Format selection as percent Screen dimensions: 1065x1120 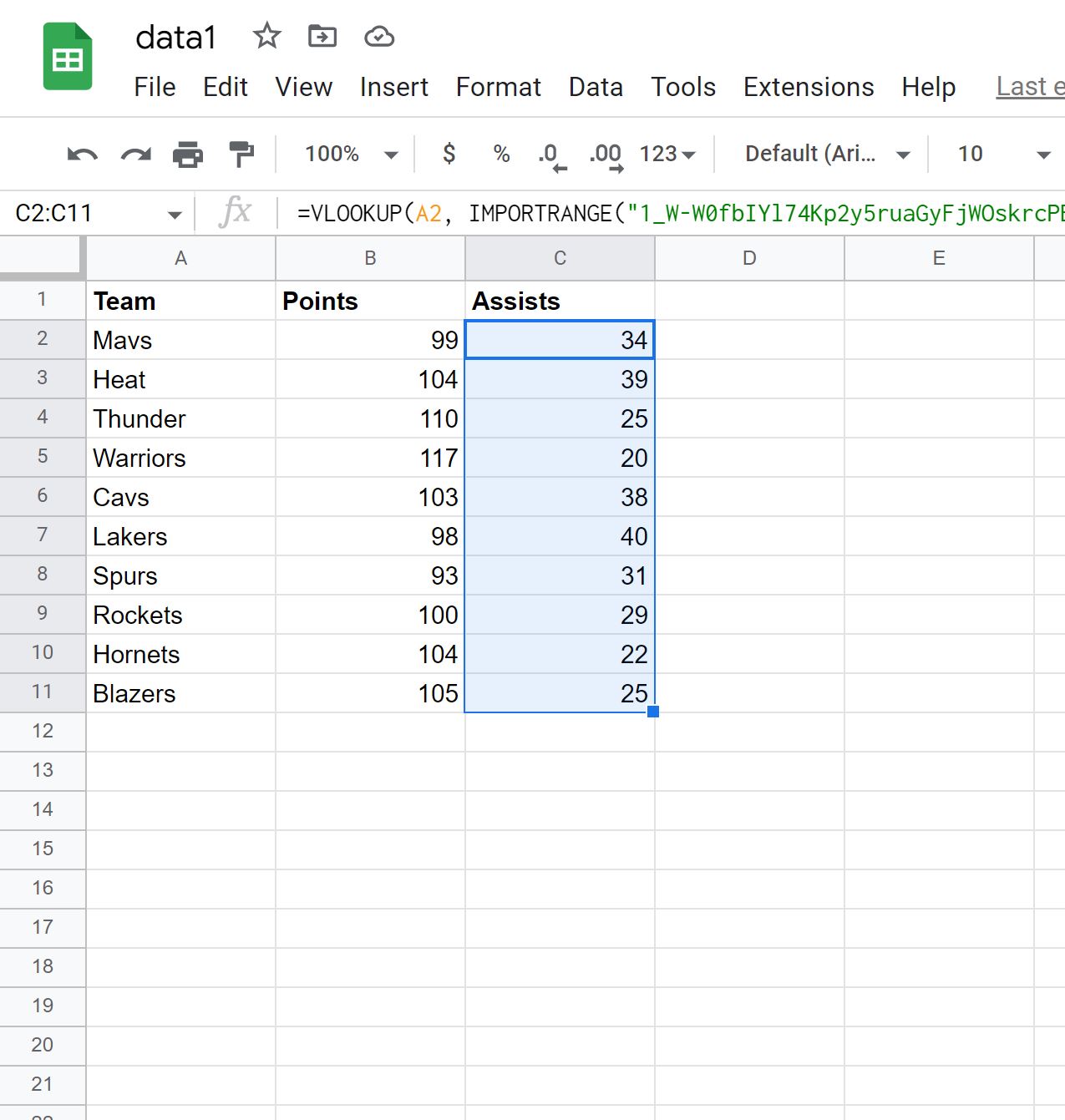click(500, 154)
